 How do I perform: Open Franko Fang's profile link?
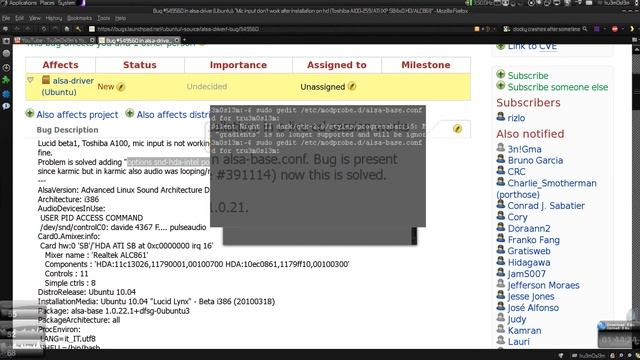533,240
